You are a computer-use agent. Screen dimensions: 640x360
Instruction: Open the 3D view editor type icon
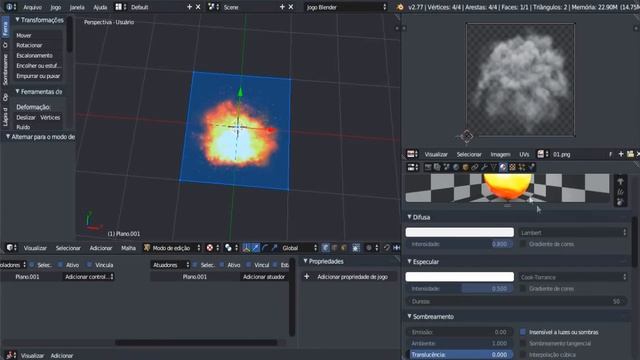click(11, 248)
